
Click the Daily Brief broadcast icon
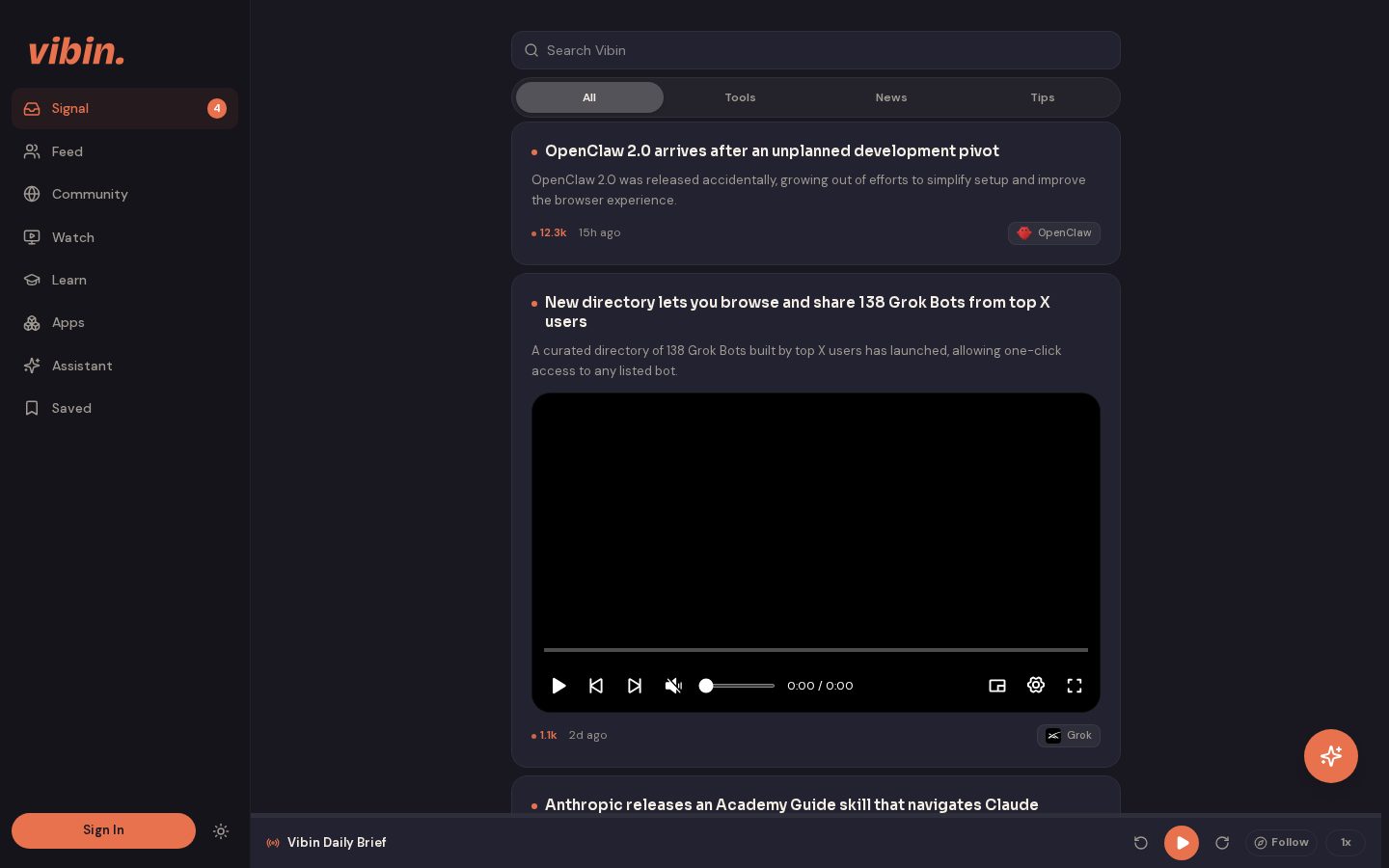(x=273, y=843)
